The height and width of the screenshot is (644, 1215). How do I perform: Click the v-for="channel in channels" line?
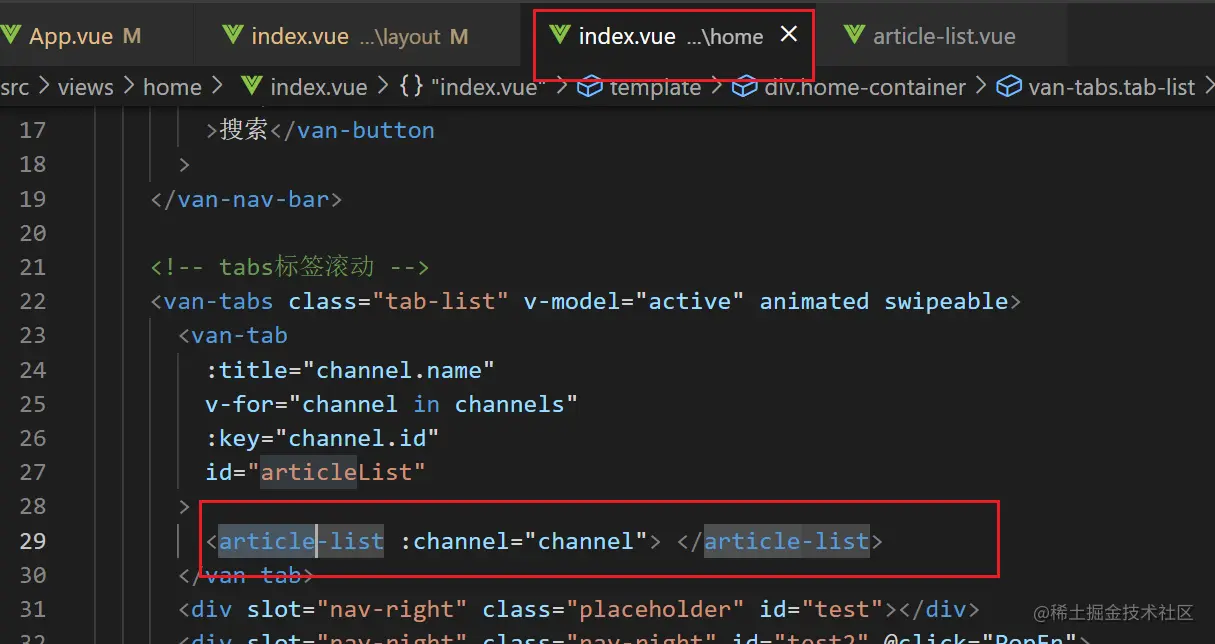coord(392,404)
